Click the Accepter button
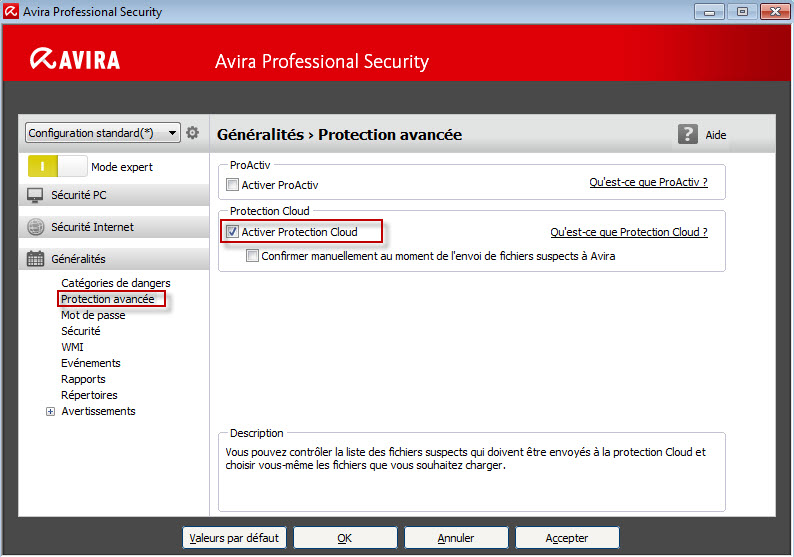 [567, 538]
